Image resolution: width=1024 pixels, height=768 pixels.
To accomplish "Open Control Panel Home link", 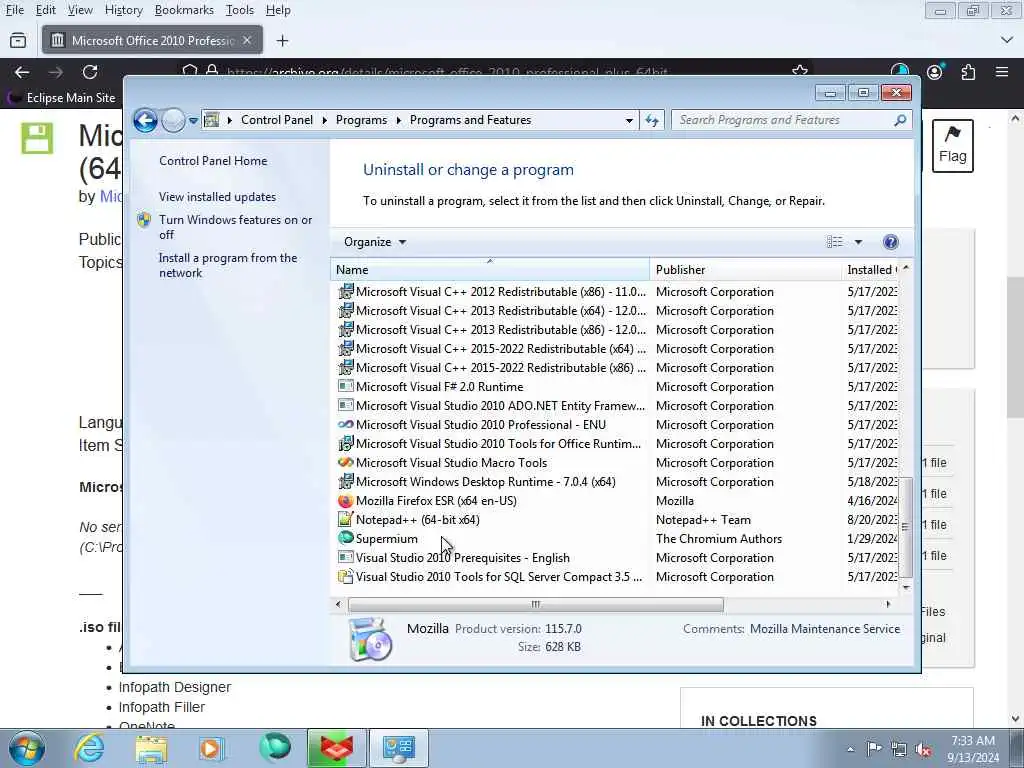I will tap(213, 161).
